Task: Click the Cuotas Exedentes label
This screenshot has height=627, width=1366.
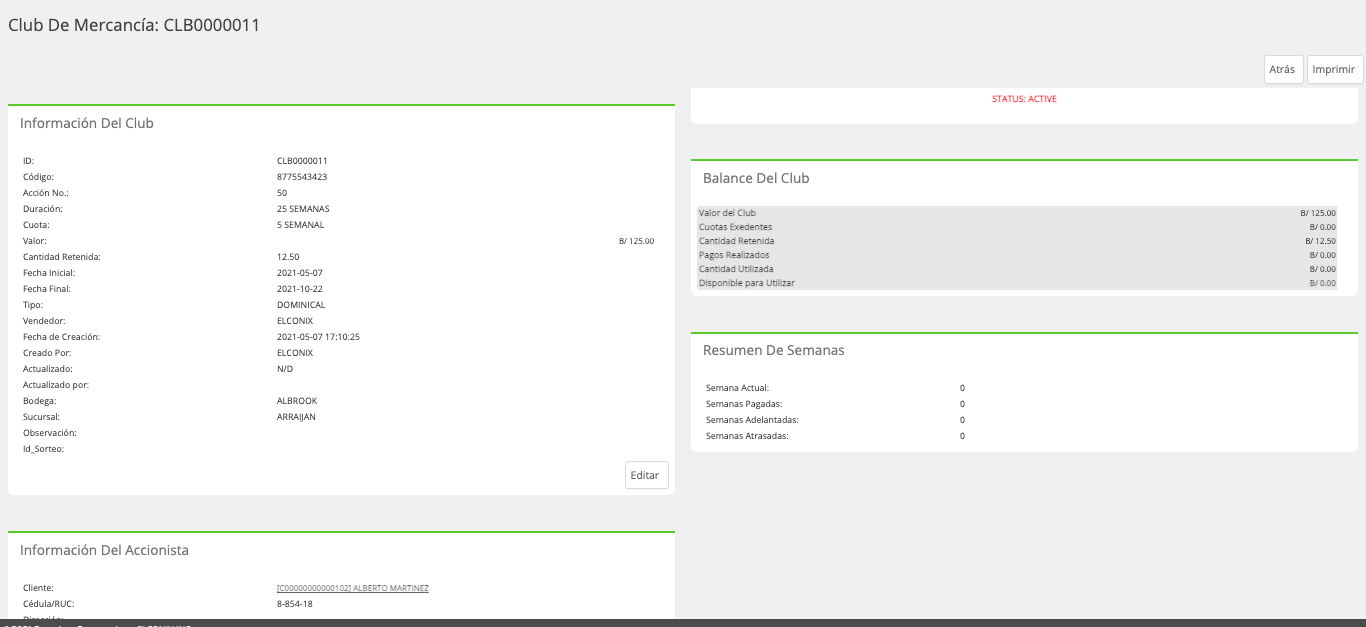Action: pos(735,227)
